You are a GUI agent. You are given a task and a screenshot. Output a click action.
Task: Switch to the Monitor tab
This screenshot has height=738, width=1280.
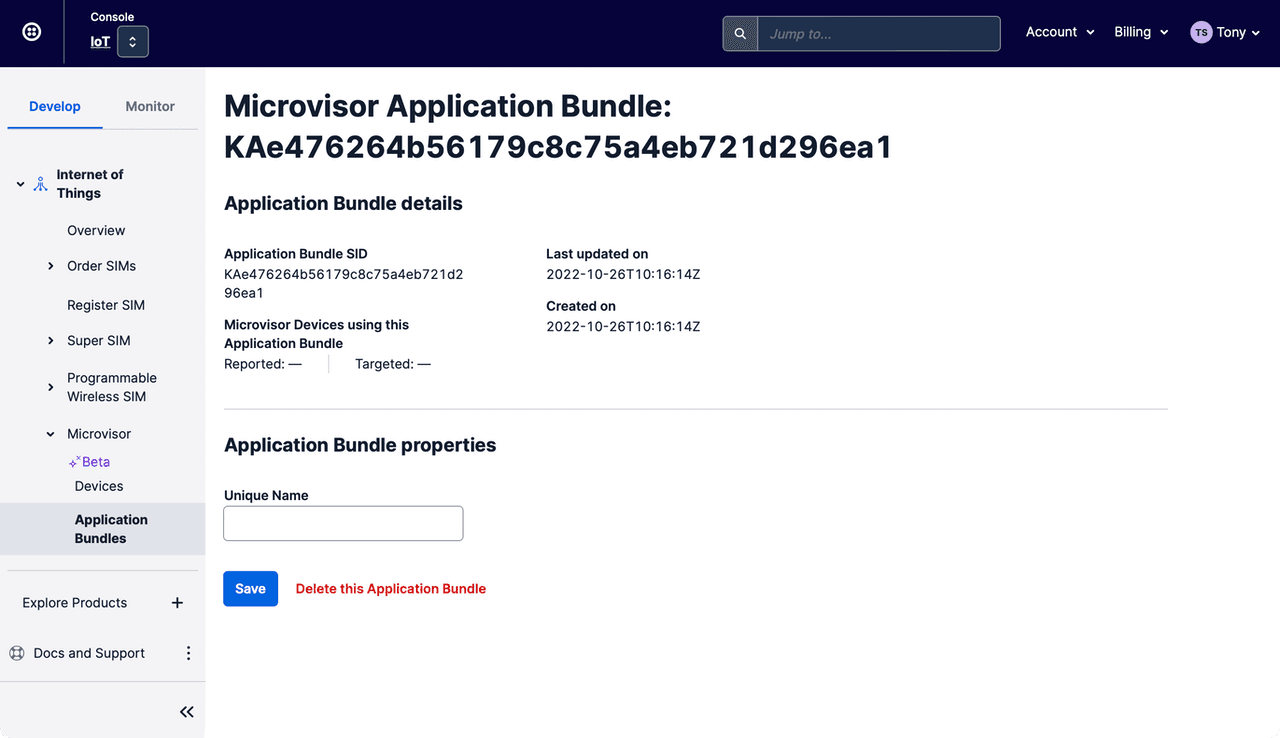[x=149, y=105]
